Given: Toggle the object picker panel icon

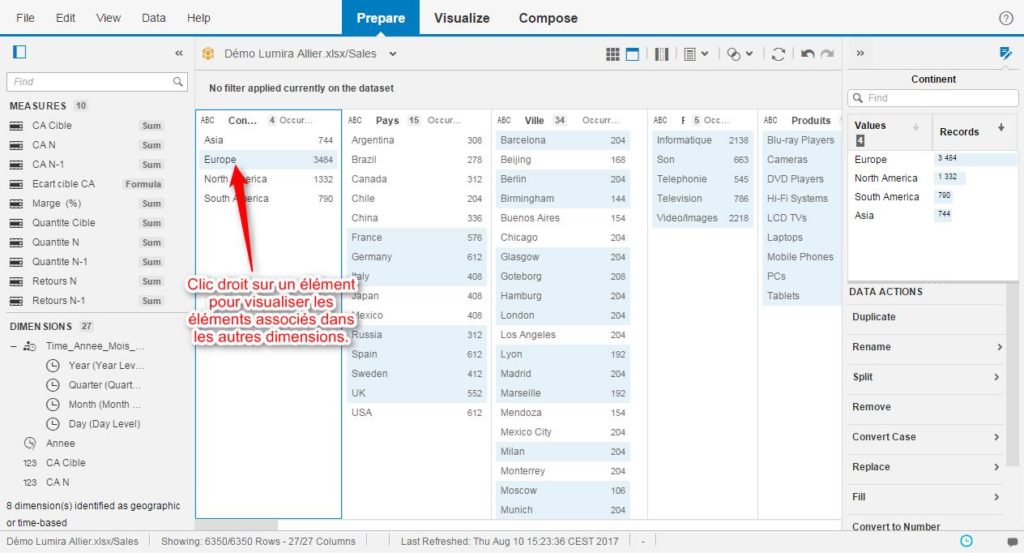Looking at the screenshot, I should click(19, 53).
